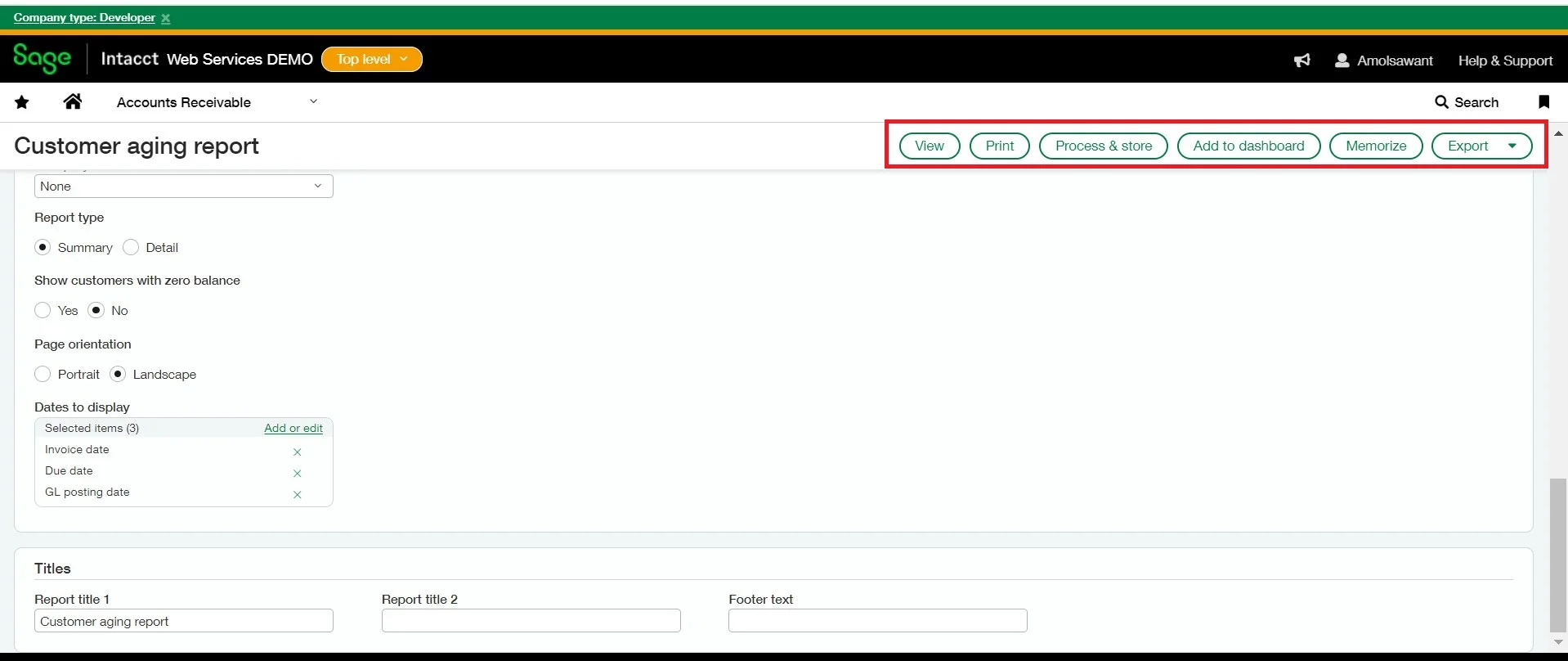Remove GL posting date from list
The height and width of the screenshot is (661, 1568).
pyautogui.click(x=298, y=494)
